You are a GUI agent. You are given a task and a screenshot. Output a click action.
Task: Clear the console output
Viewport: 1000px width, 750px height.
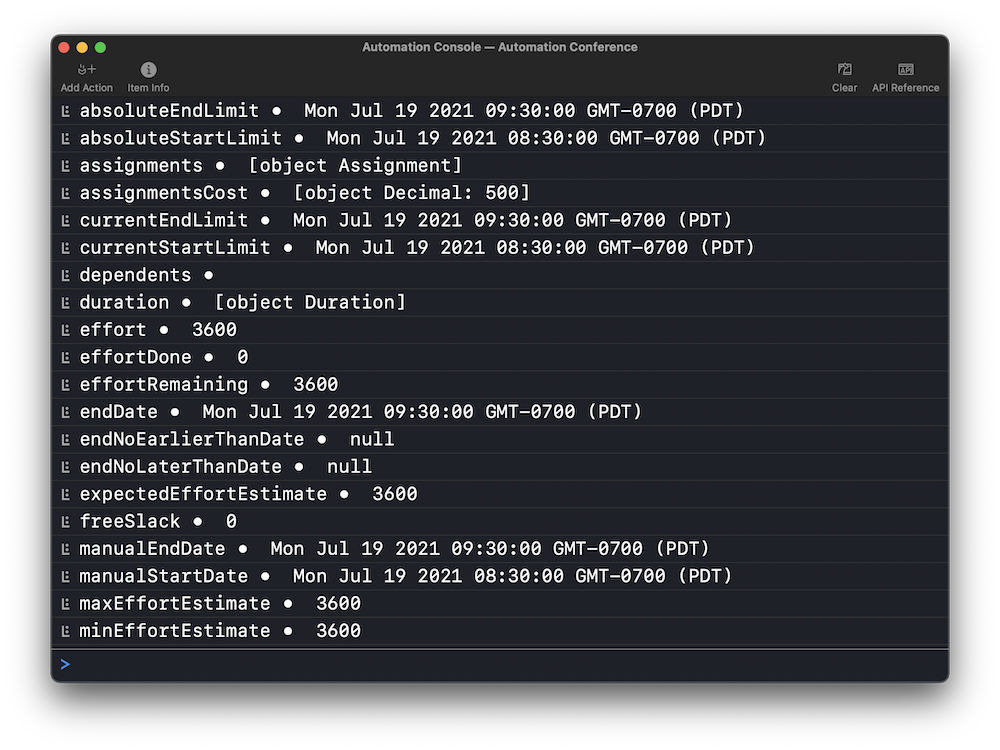[x=844, y=70]
